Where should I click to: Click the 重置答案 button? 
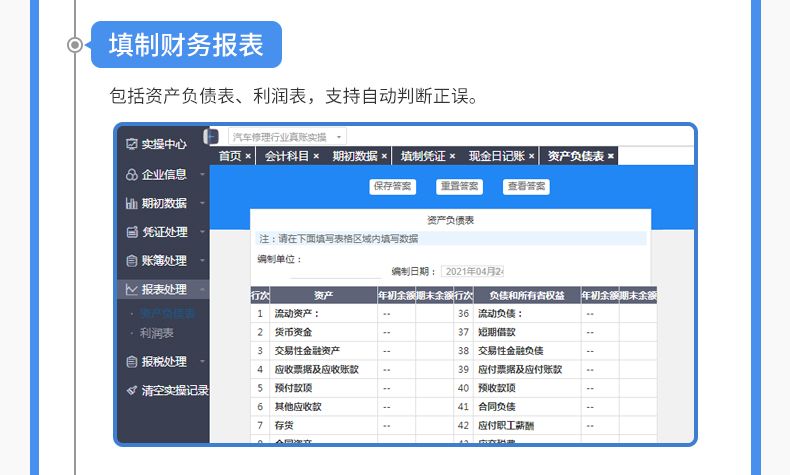click(459, 186)
